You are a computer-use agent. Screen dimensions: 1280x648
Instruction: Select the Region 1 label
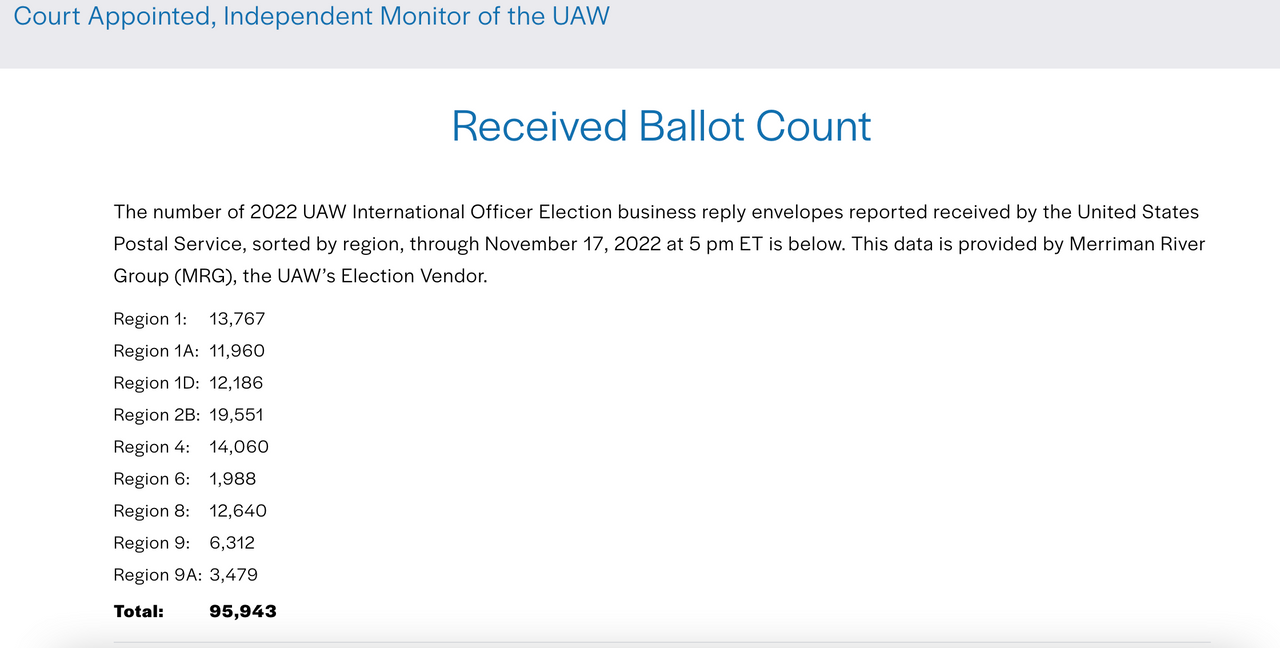coord(150,319)
